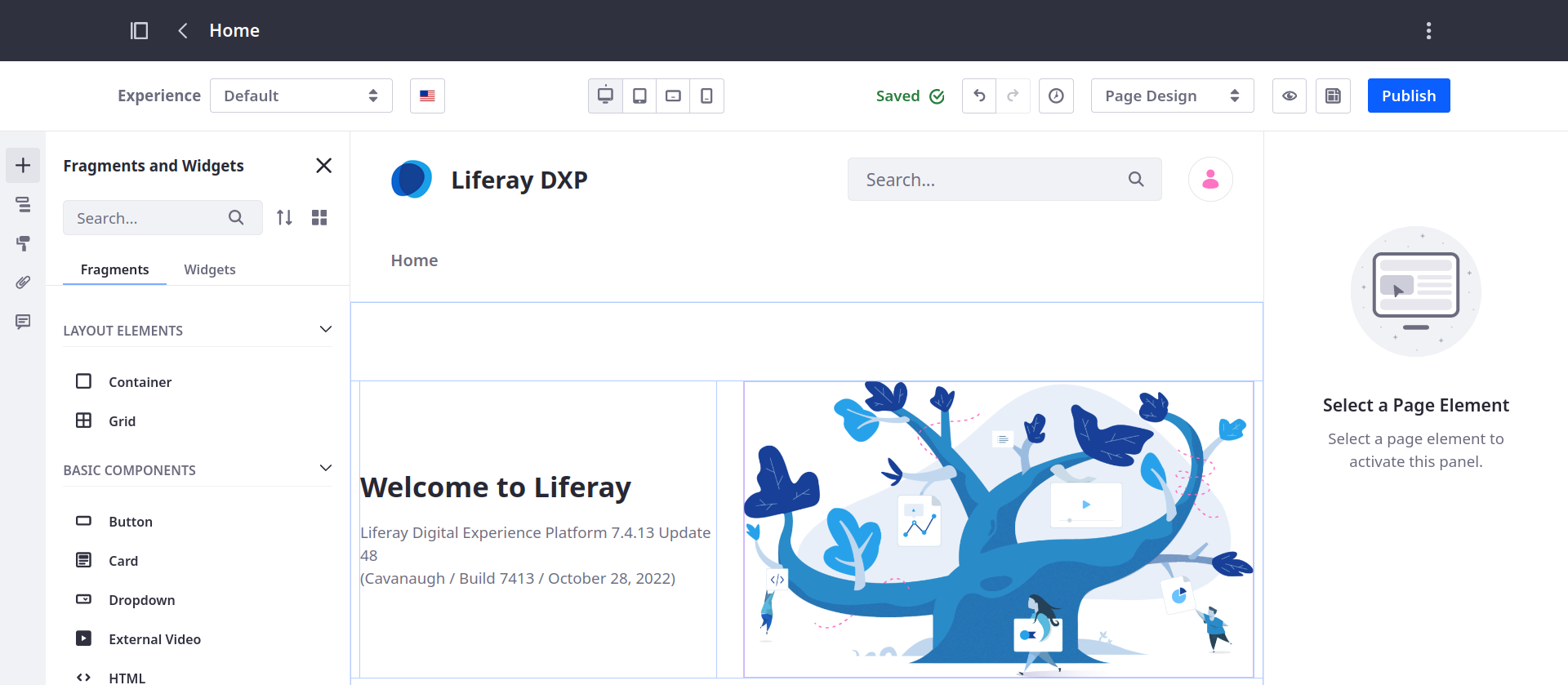Collapse the Layout Elements section
Viewport: 1568px width, 685px height.
pos(198,330)
